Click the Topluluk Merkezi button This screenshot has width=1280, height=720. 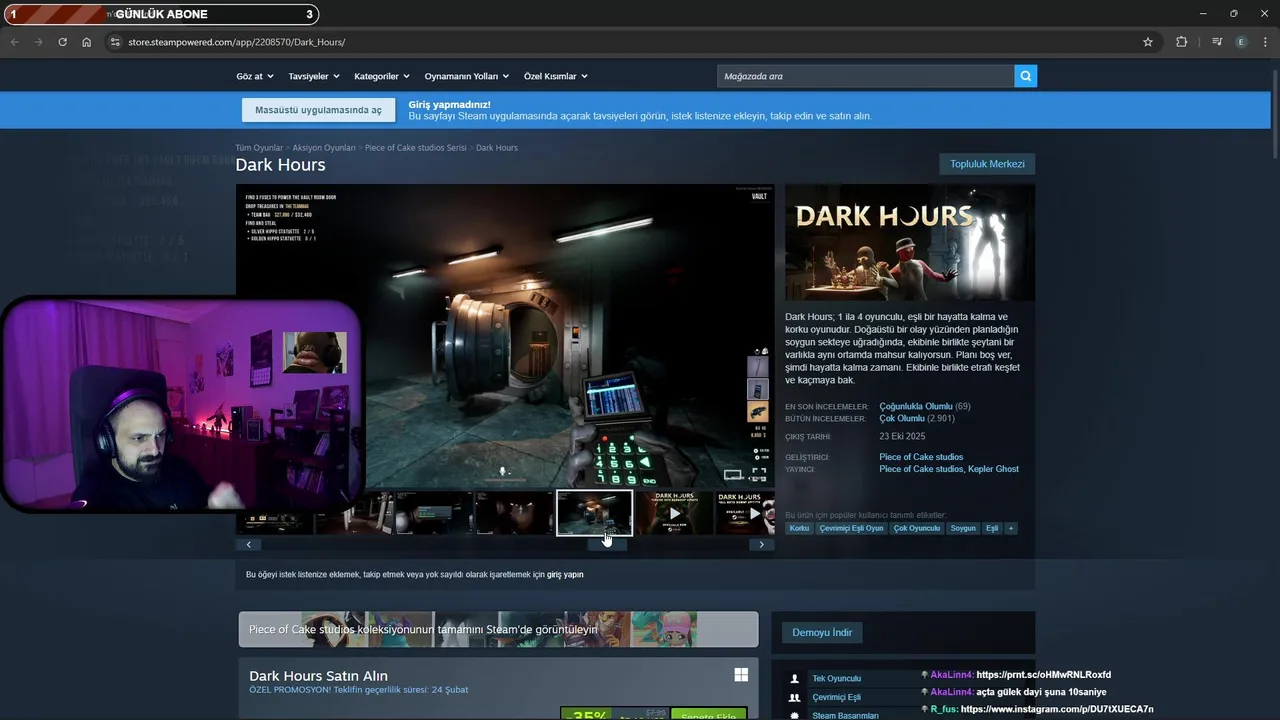click(987, 164)
